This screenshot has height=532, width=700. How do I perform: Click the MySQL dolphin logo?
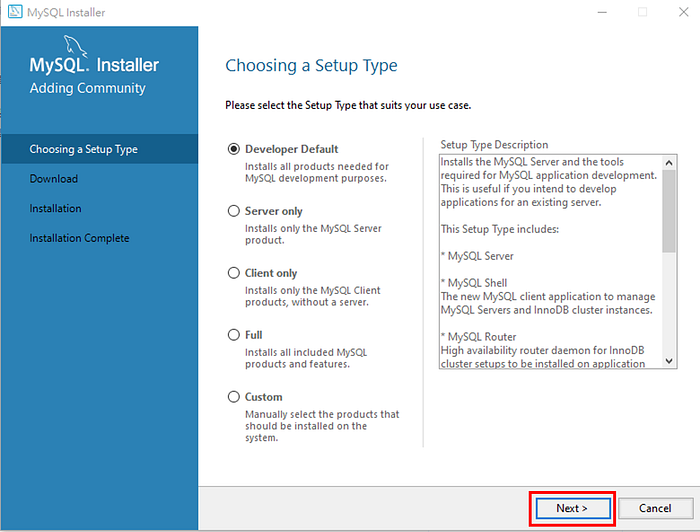75,46
